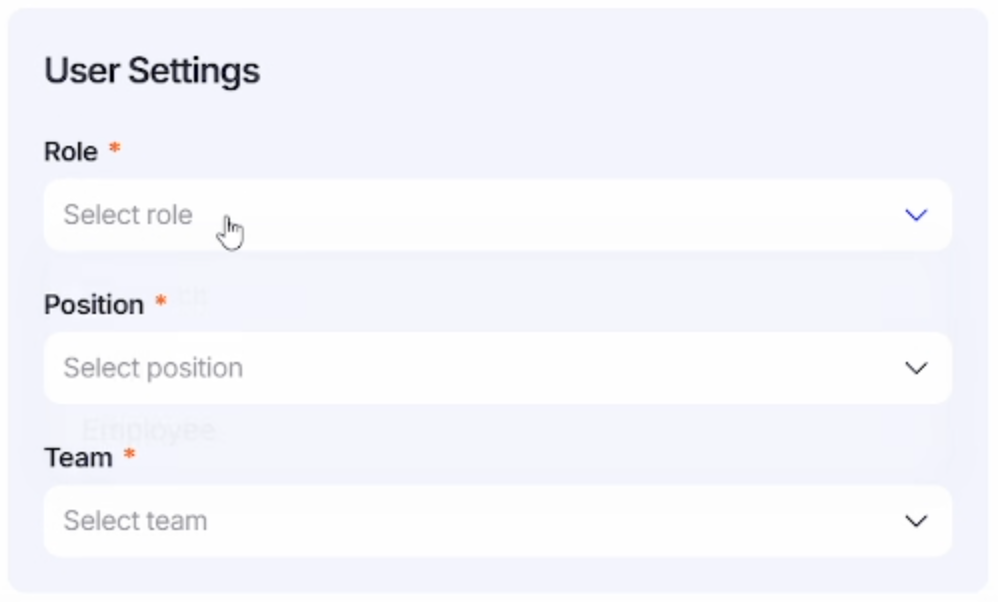The width and height of the screenshot is (998, 602).
Task: Click the chevron icon in Team field
Action: pos(916,521)
